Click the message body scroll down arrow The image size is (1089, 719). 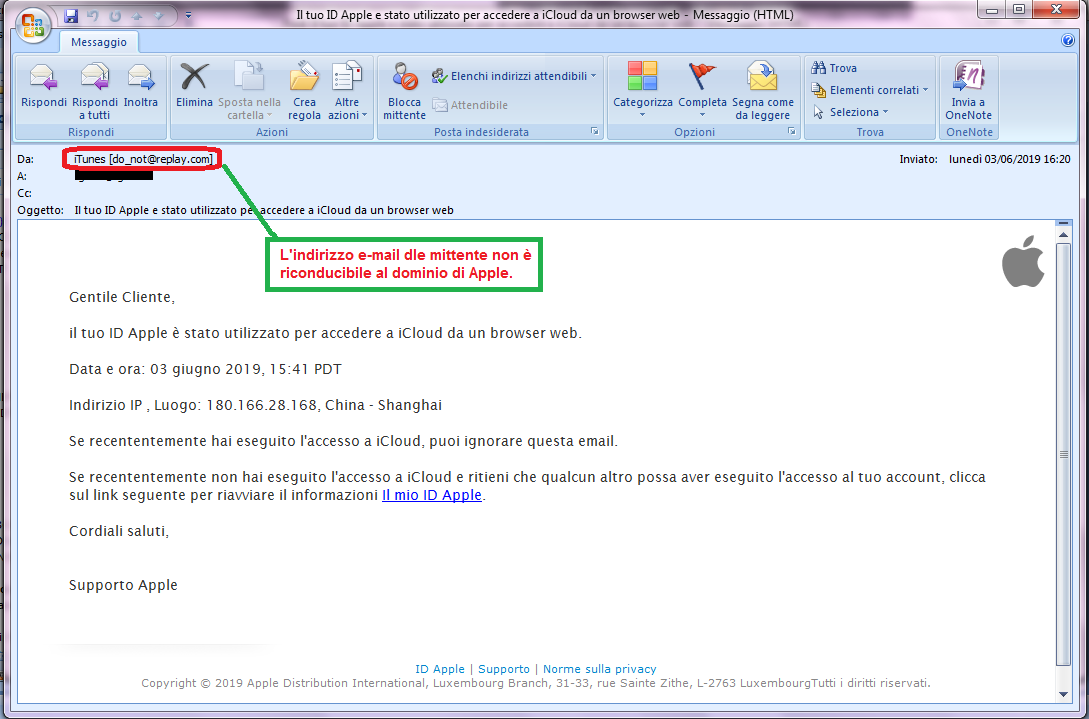(x=1063, y=695)
